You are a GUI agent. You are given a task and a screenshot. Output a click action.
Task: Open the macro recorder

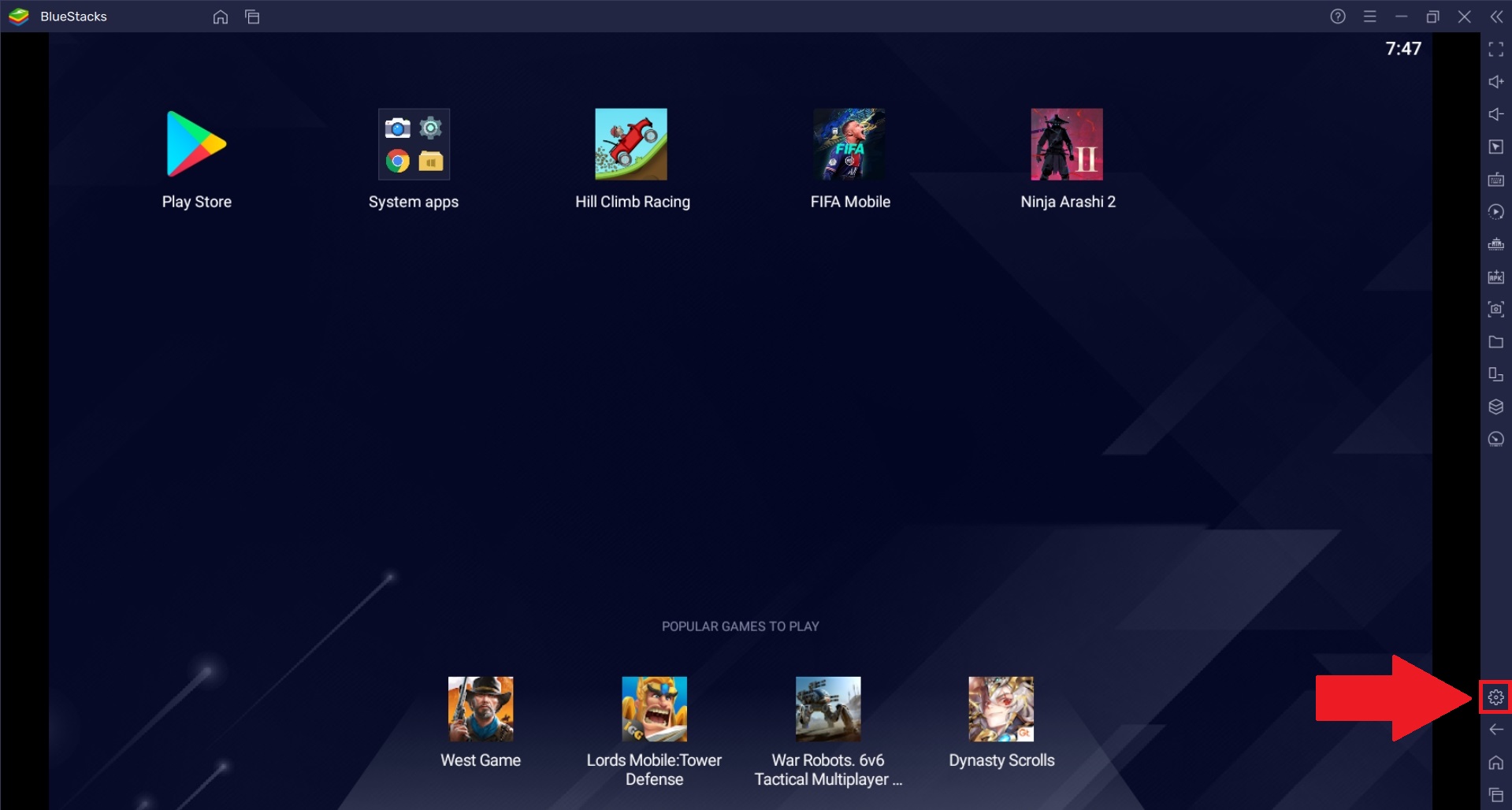(x=1495, y=211)
